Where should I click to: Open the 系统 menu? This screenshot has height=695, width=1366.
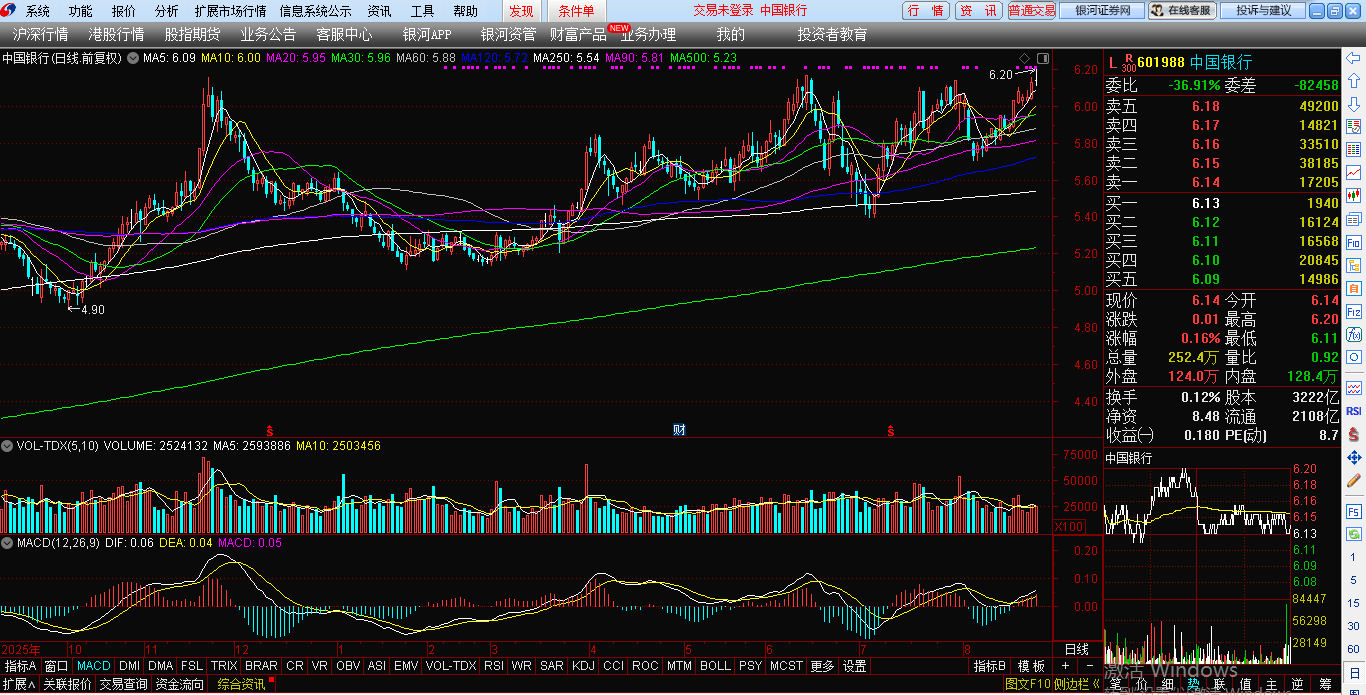(38, 11)
